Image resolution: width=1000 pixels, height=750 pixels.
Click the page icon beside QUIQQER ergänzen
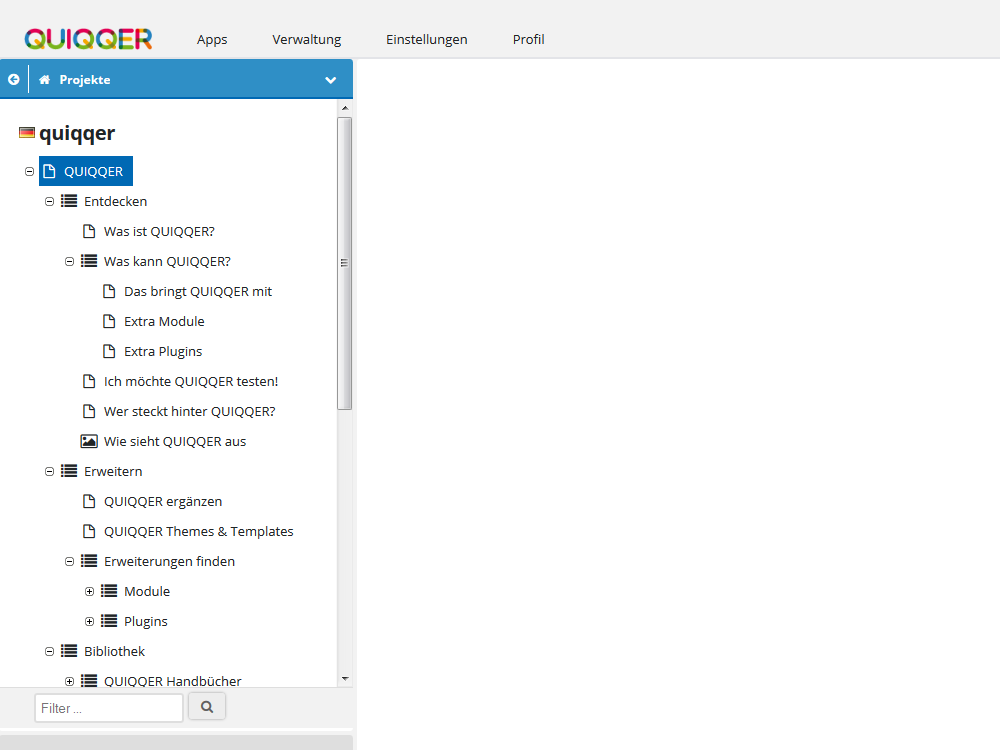tap(89, 501)
